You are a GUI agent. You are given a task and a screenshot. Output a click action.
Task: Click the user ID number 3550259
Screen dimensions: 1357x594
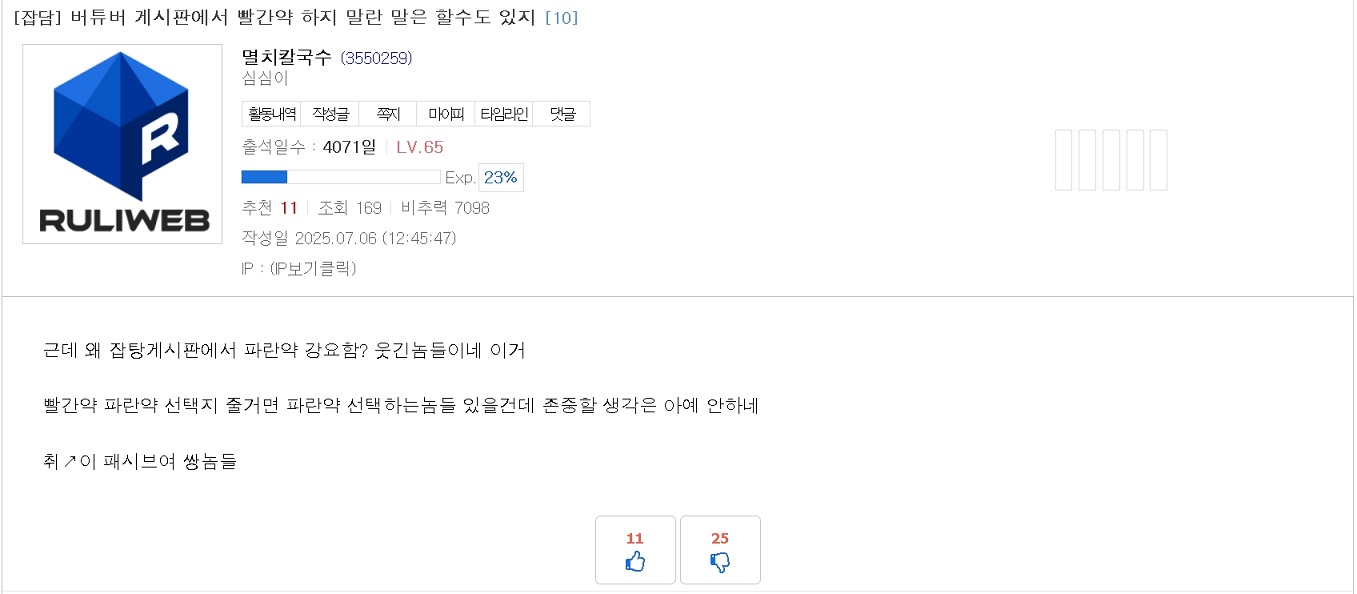pos(376,58)
